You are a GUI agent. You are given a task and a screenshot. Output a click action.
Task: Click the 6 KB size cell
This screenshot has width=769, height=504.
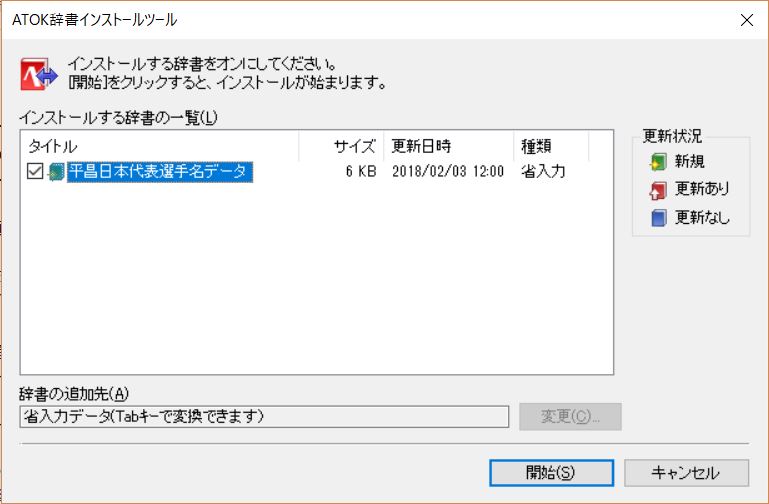pyautogui.click(x=360, y=172)
